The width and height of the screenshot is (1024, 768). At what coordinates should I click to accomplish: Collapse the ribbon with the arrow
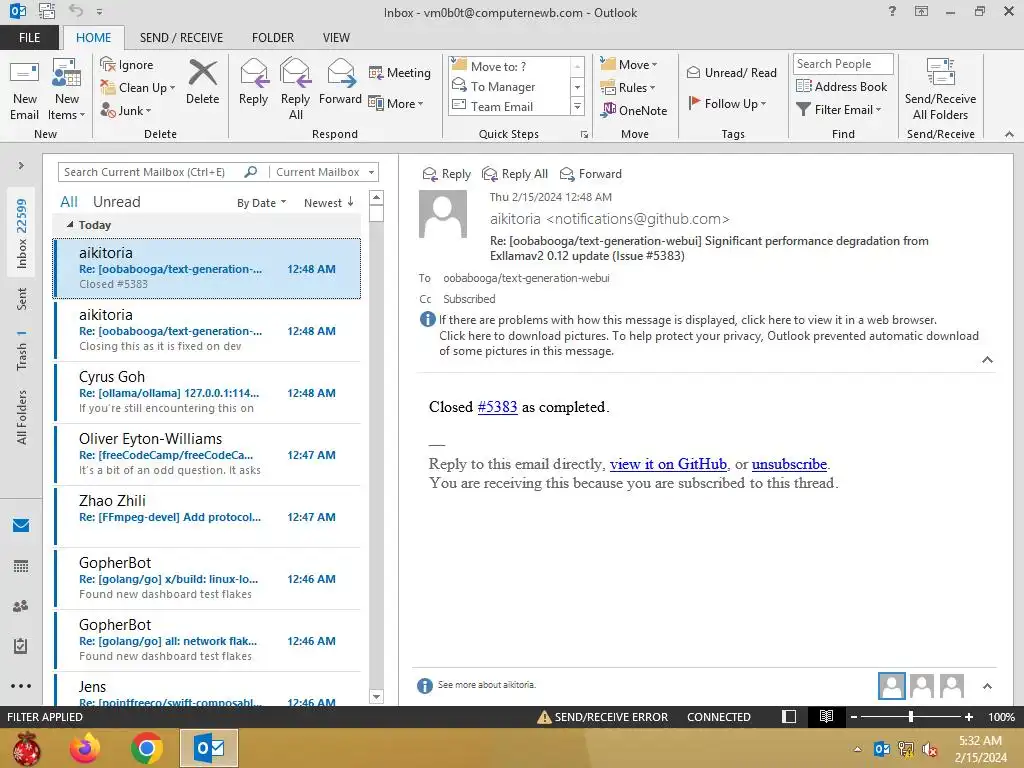point(1009,135)
